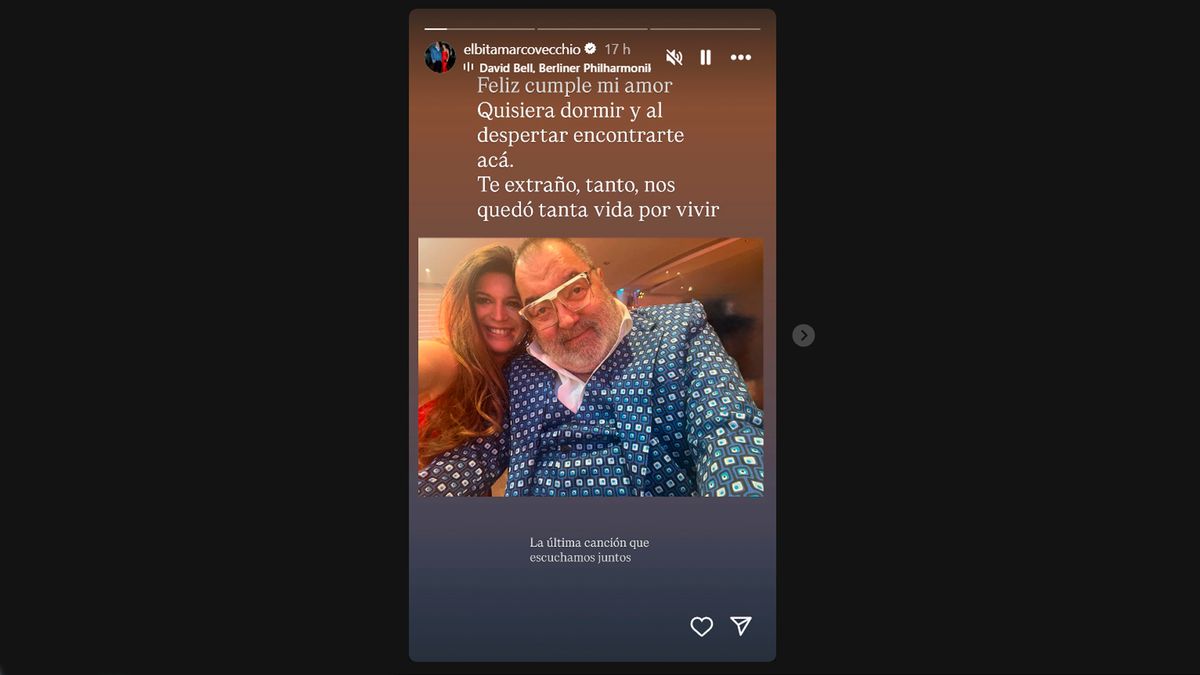The height and width of the screenshot is (675, 1200).
Task: Tap the couple selfie photo
Action: point(591,367)
